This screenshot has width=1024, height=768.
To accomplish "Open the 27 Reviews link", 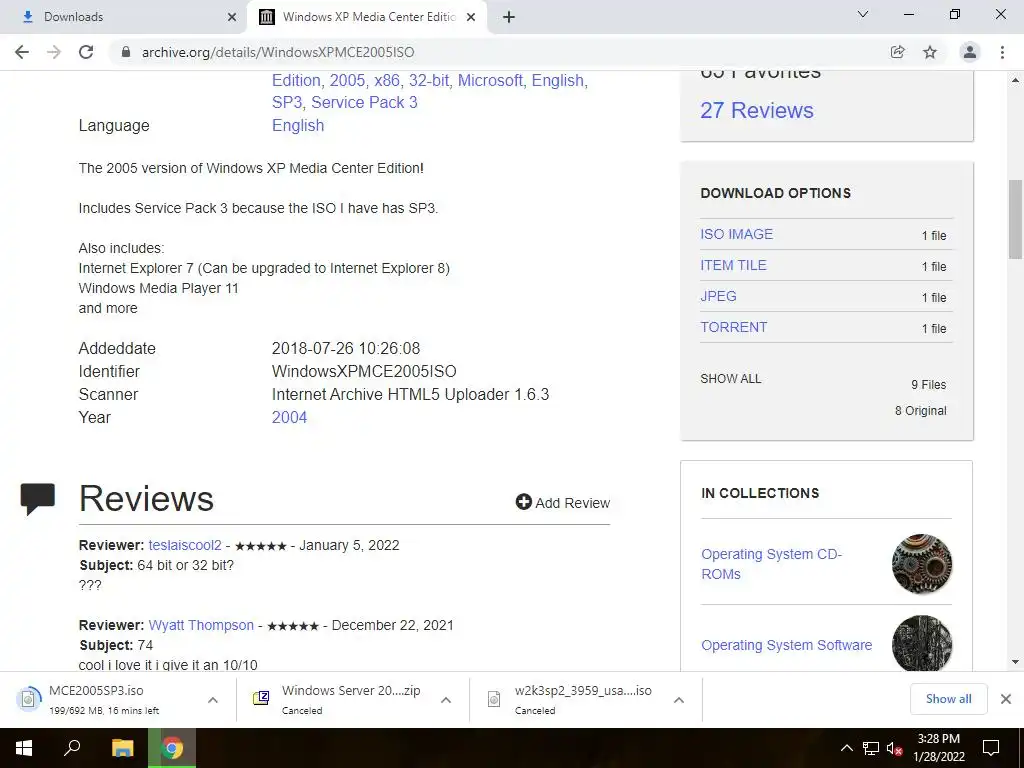I will (757, 110).
